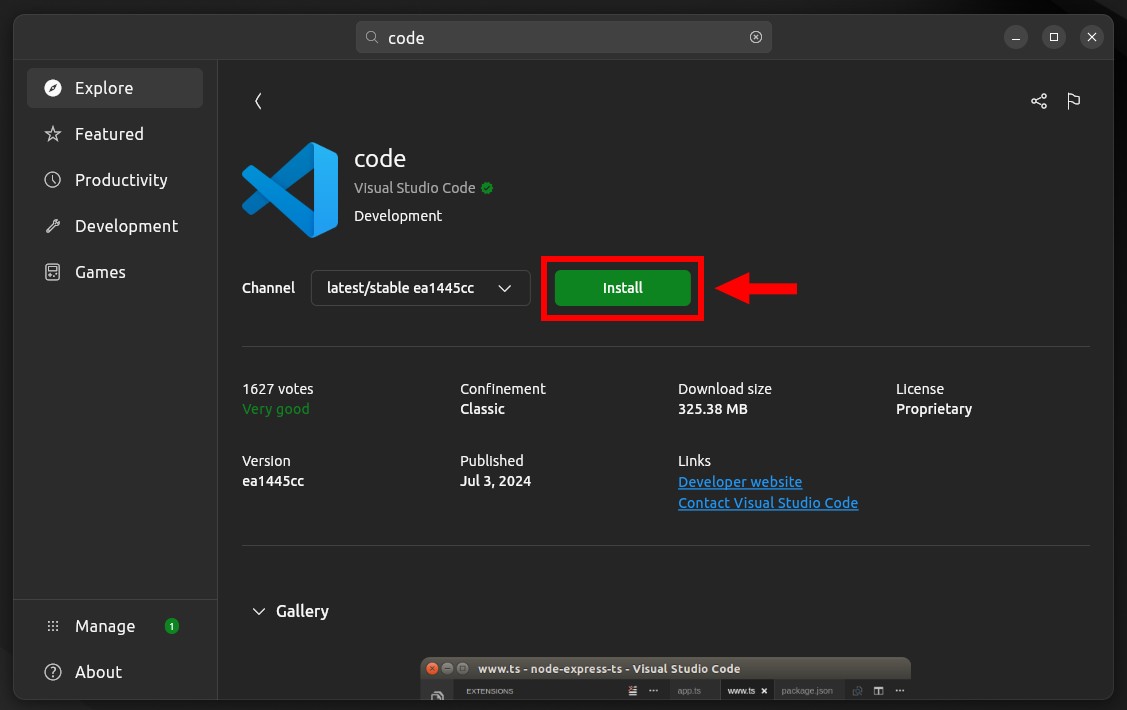Click the report flag icon
Image resolution: width=1127 pixels, height=710 pixels.
[x=1074, y=101]
